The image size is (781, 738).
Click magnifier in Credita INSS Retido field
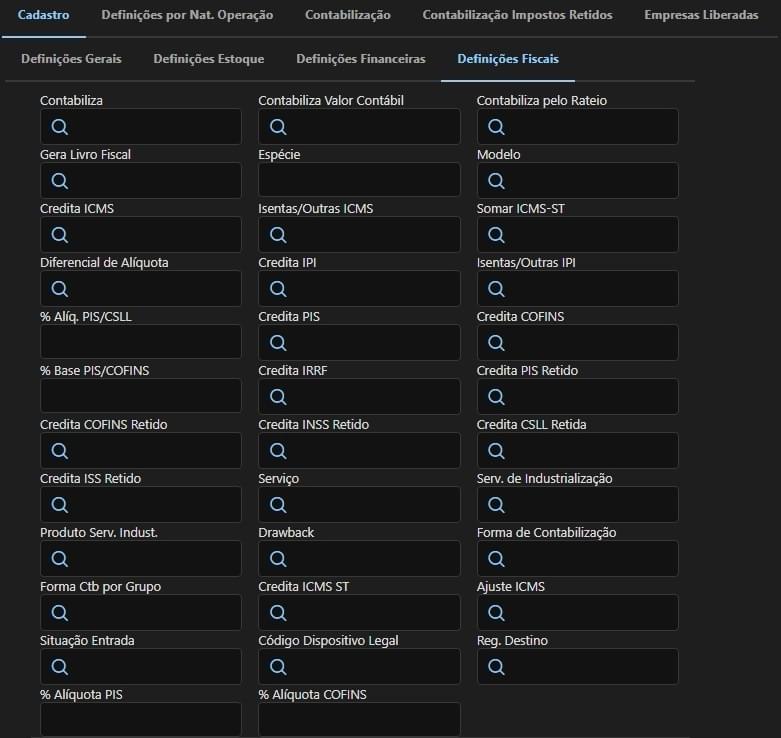[278, 451]
